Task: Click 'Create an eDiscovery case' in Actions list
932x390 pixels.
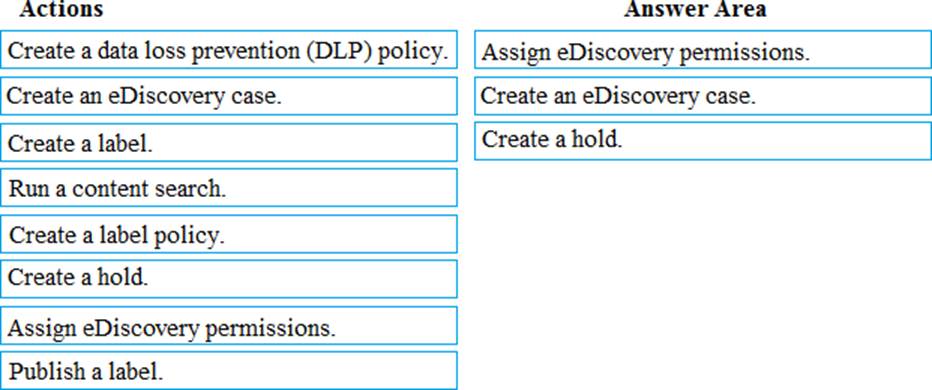Action: [229, 96]
